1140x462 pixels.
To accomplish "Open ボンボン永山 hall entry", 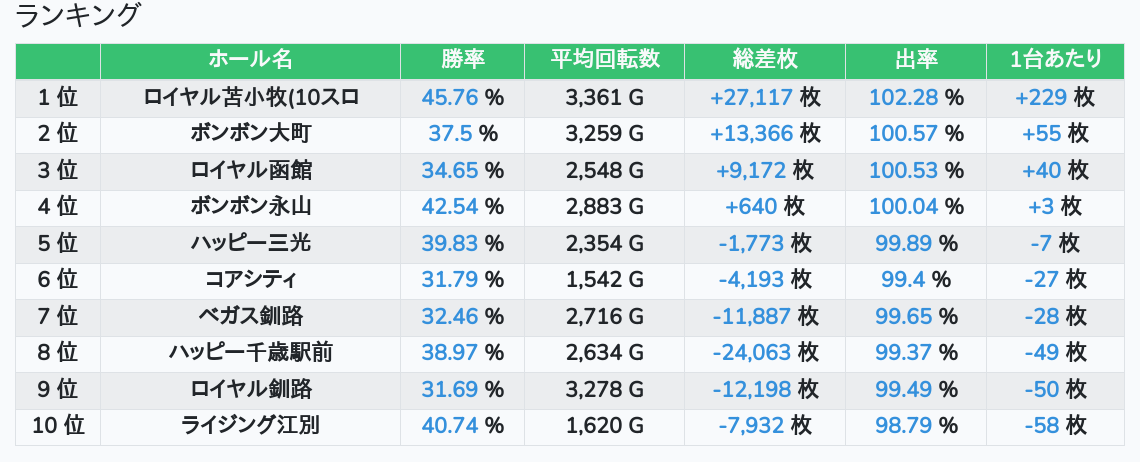I will [x=250, y=207].
